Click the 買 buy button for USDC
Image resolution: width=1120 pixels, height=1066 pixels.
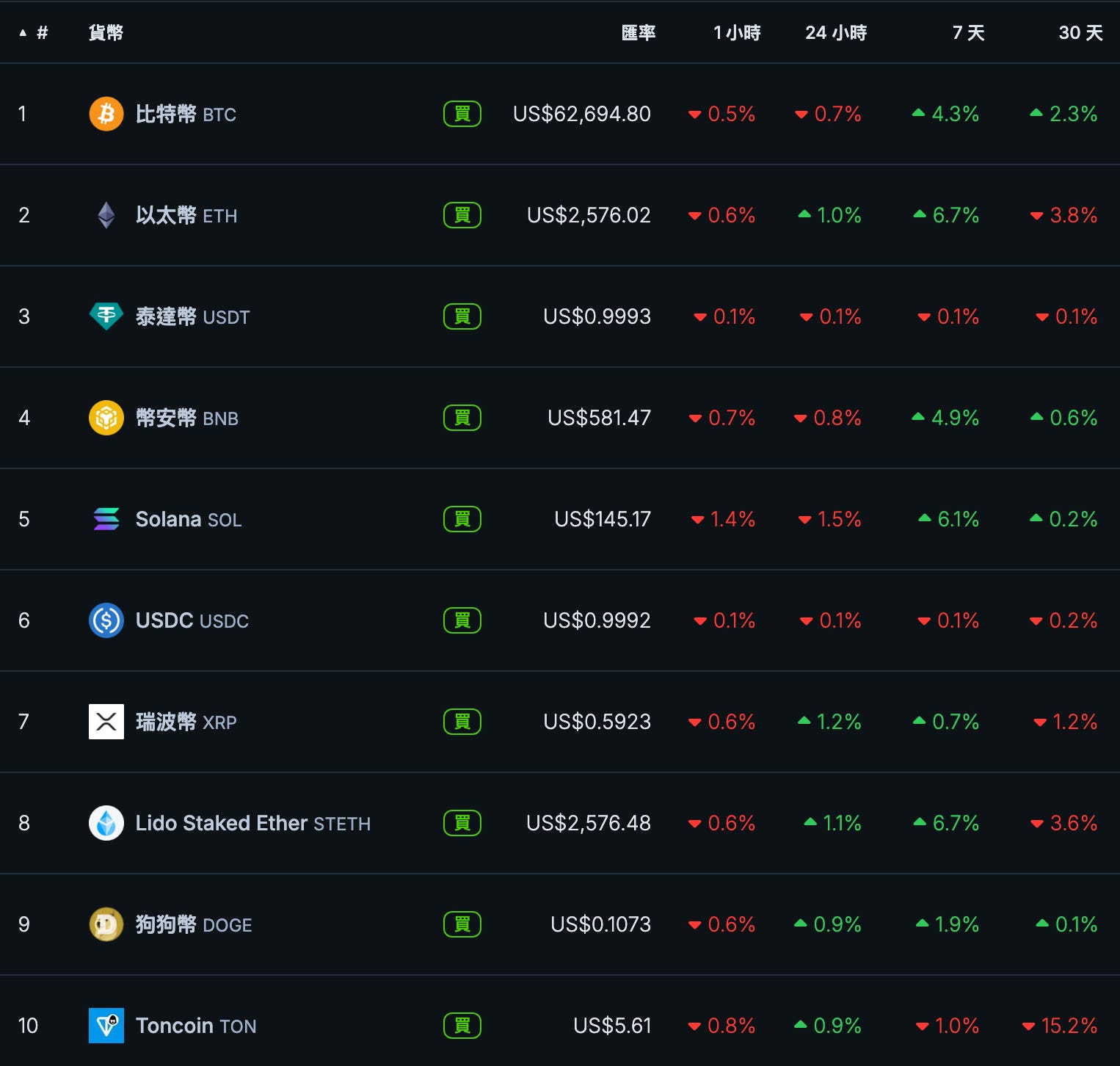(462, 620)
